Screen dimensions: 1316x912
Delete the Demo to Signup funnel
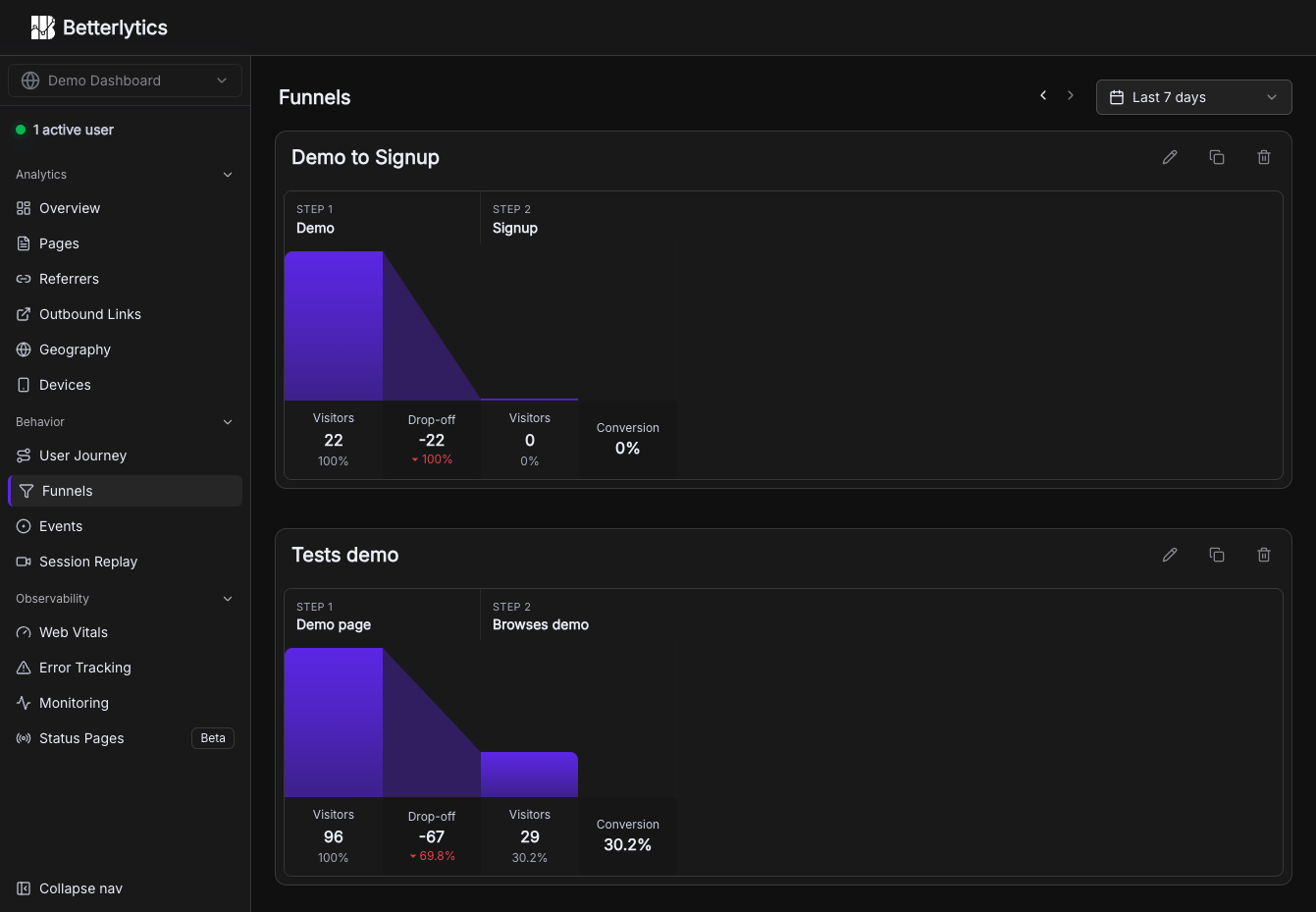point(1264,157)
